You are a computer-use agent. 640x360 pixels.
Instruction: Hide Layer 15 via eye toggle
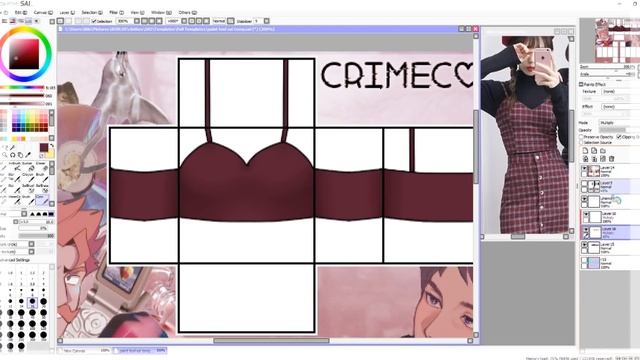coord(584,245)
